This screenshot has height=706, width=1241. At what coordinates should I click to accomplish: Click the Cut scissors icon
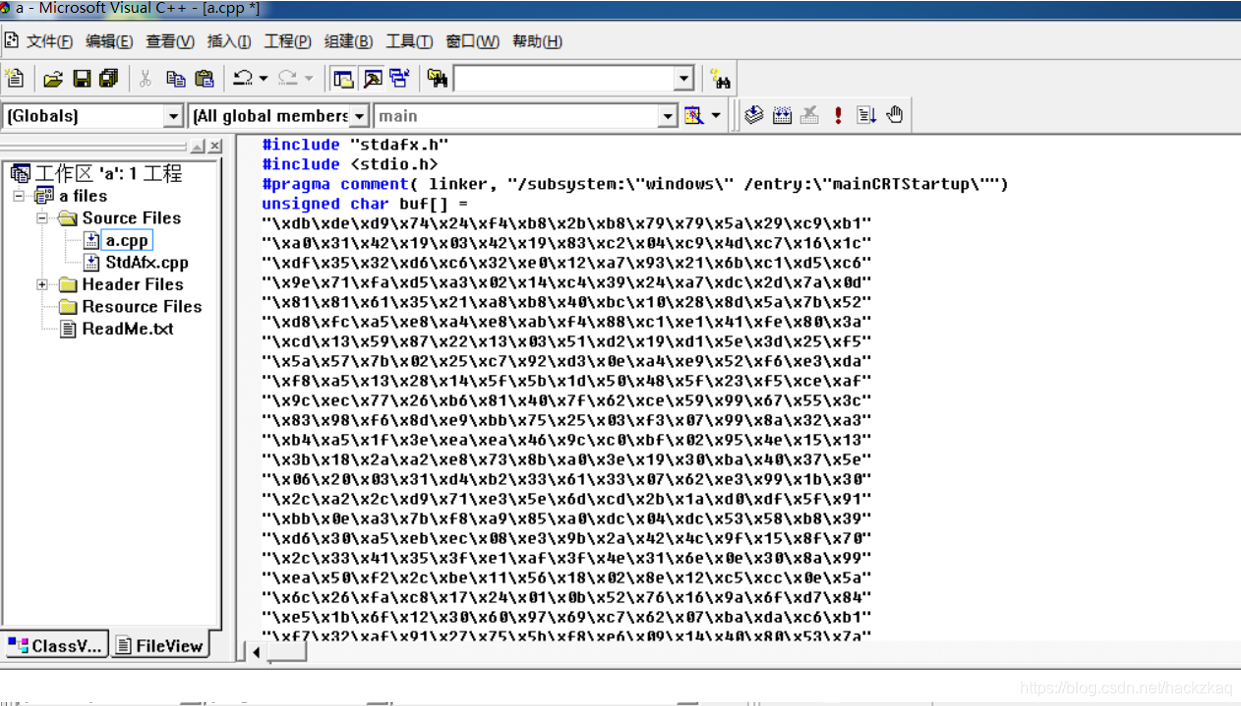click(145, 78)
